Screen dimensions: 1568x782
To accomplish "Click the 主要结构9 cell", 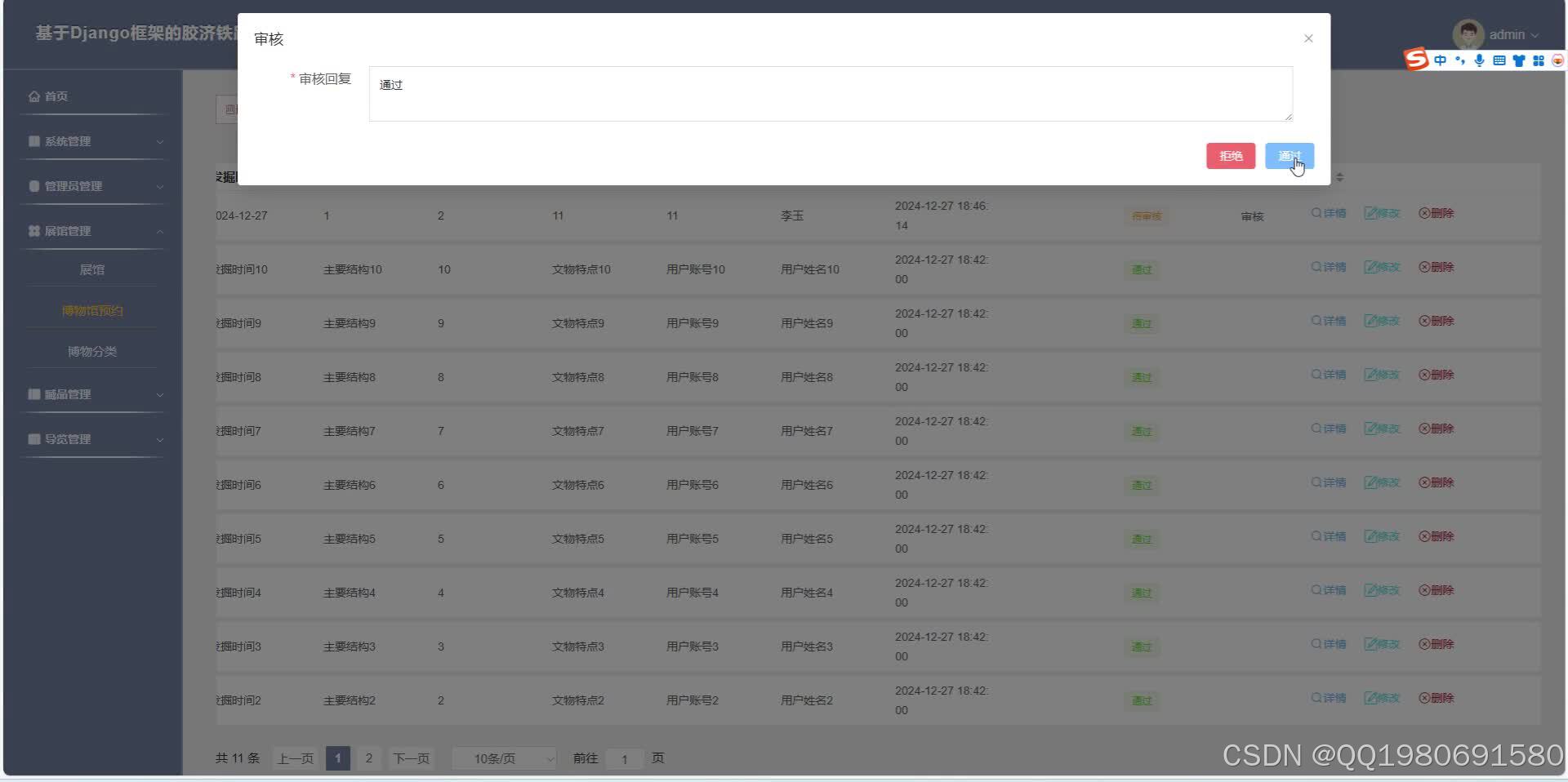I will point(349,323).
